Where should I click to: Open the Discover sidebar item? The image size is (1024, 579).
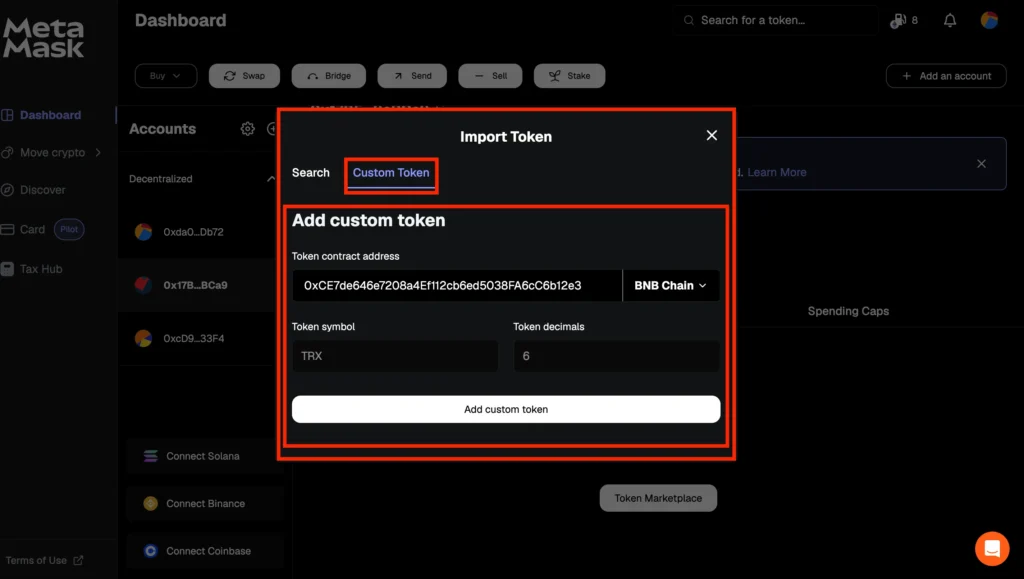(42, 190)
